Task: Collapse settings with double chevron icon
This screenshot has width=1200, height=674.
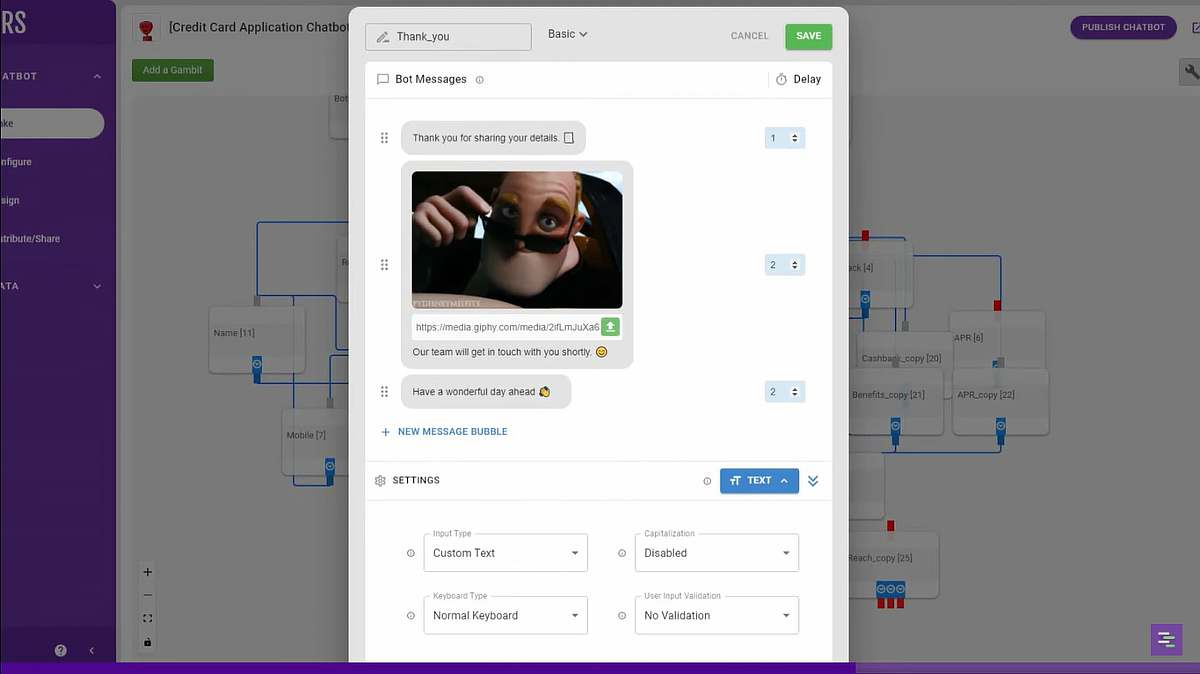Action: coord(813,481)
